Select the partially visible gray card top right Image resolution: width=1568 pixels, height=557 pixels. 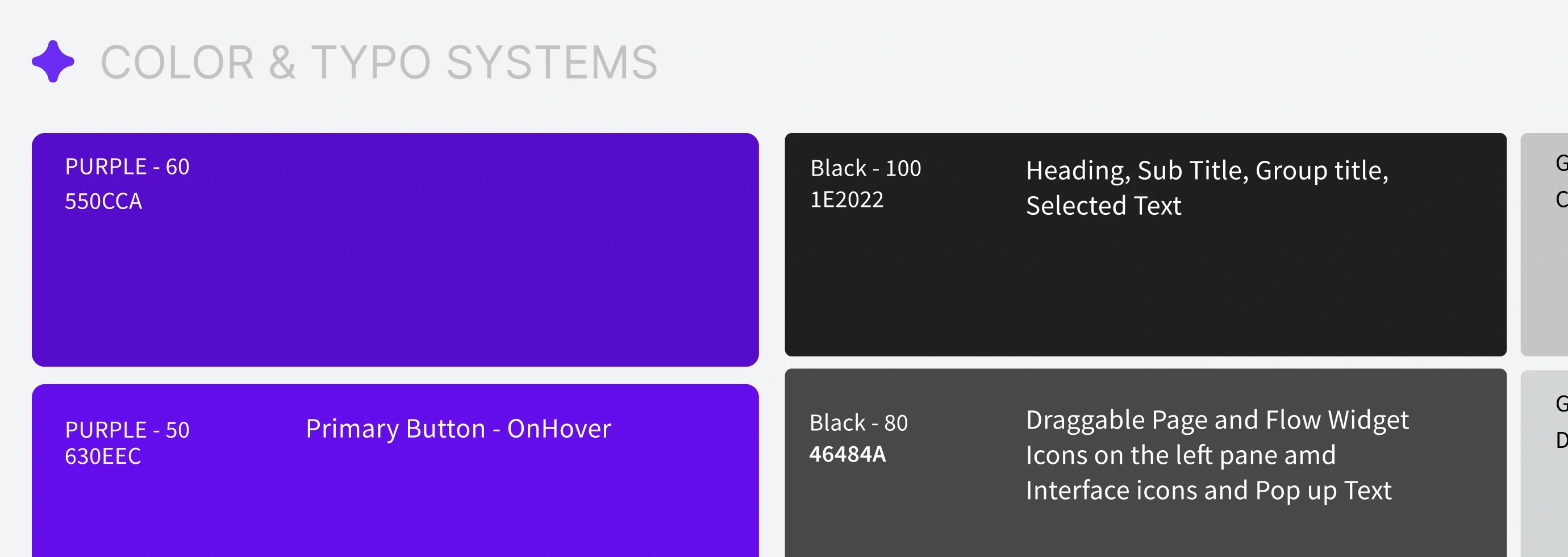click(x=1544, y=245)
